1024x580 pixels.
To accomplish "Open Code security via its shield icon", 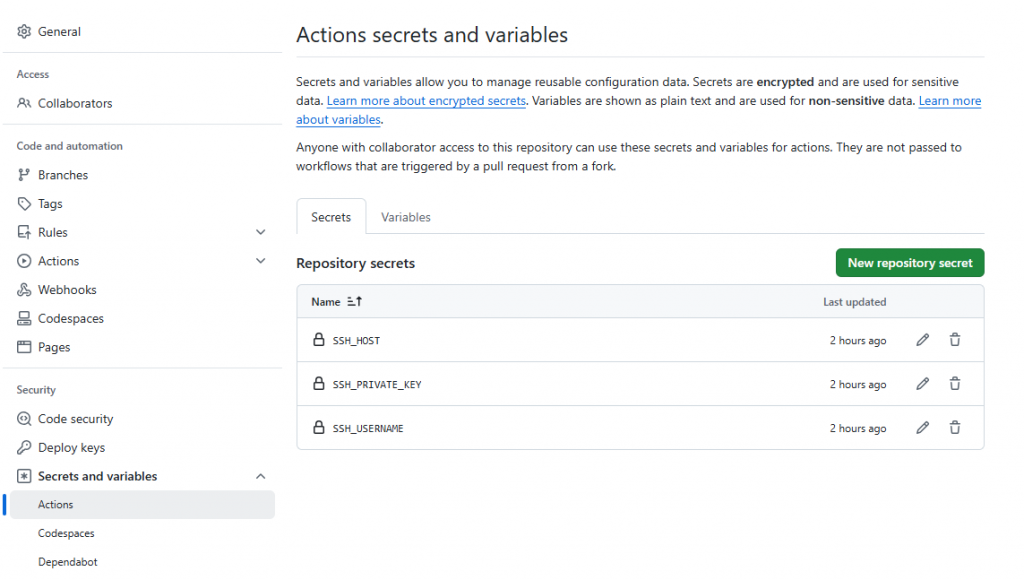I will tap(21, 418).
